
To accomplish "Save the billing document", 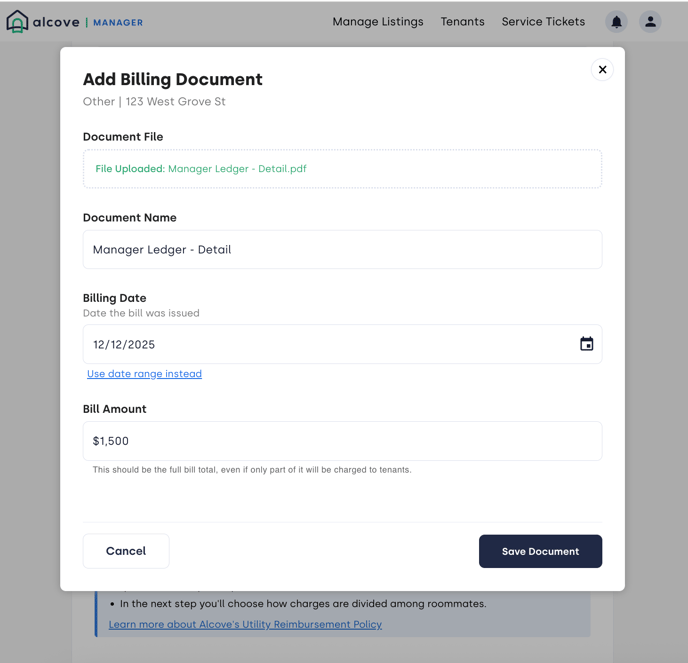I will click(x=540, y=552).
